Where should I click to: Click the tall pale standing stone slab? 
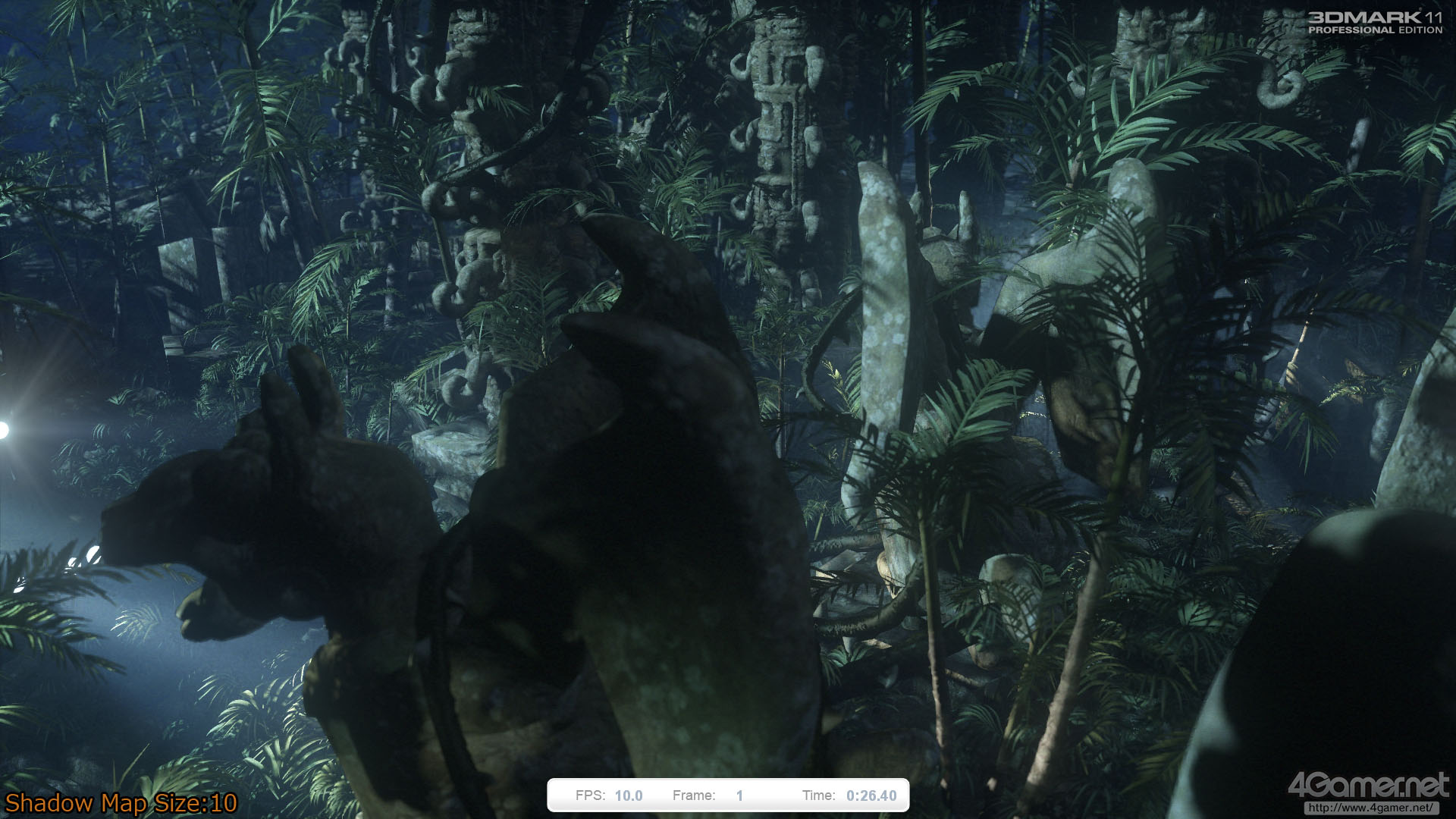(883, 303)
